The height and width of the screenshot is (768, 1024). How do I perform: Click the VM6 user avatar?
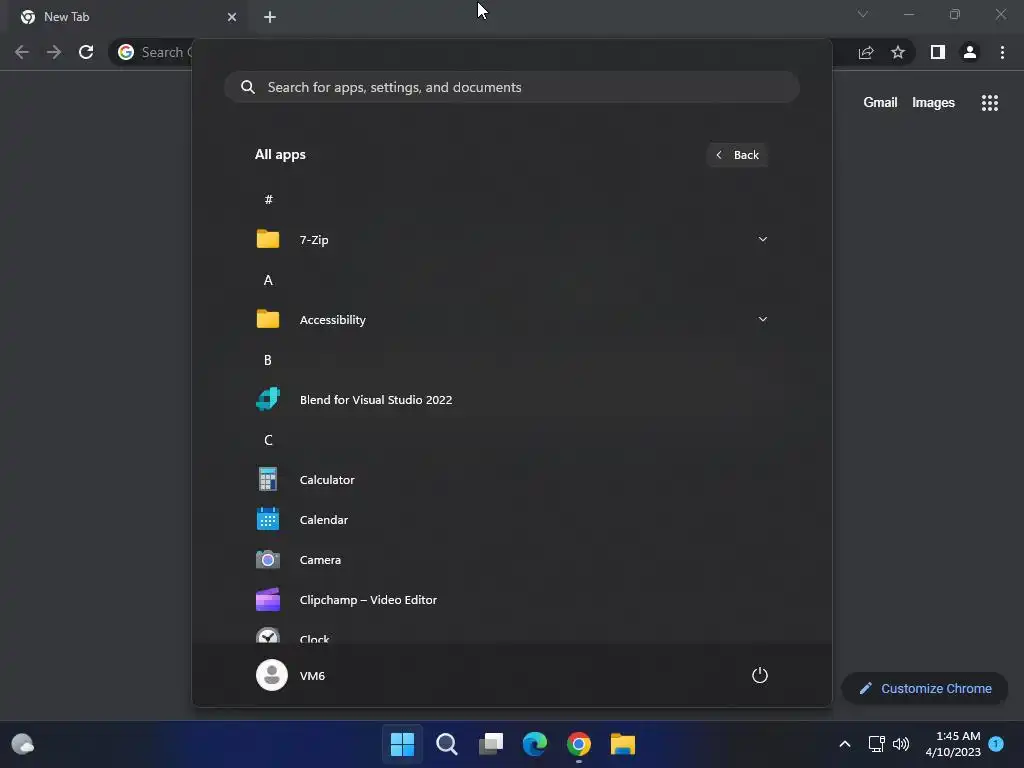click(272, 675)
